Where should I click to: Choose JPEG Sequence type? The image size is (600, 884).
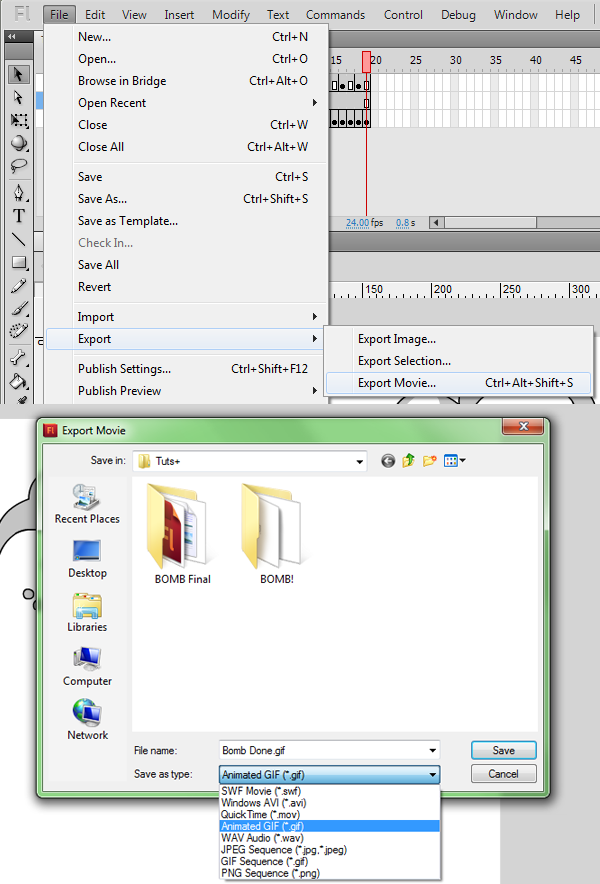(x=329, y=850)
